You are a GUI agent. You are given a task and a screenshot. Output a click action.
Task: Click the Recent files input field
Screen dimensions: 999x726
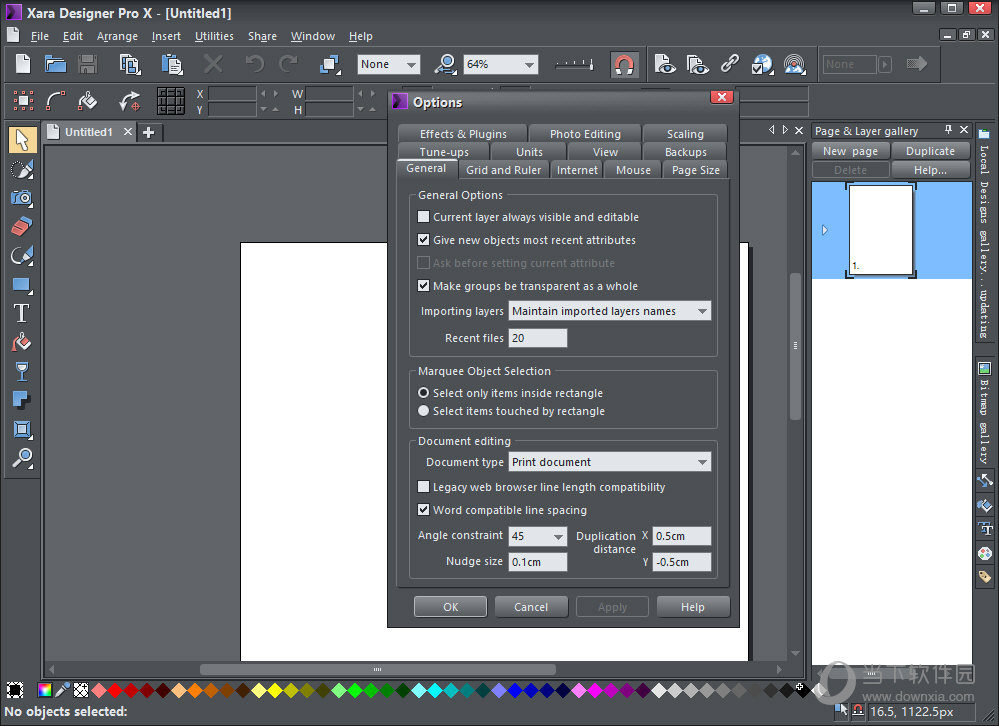click(538, 338)
